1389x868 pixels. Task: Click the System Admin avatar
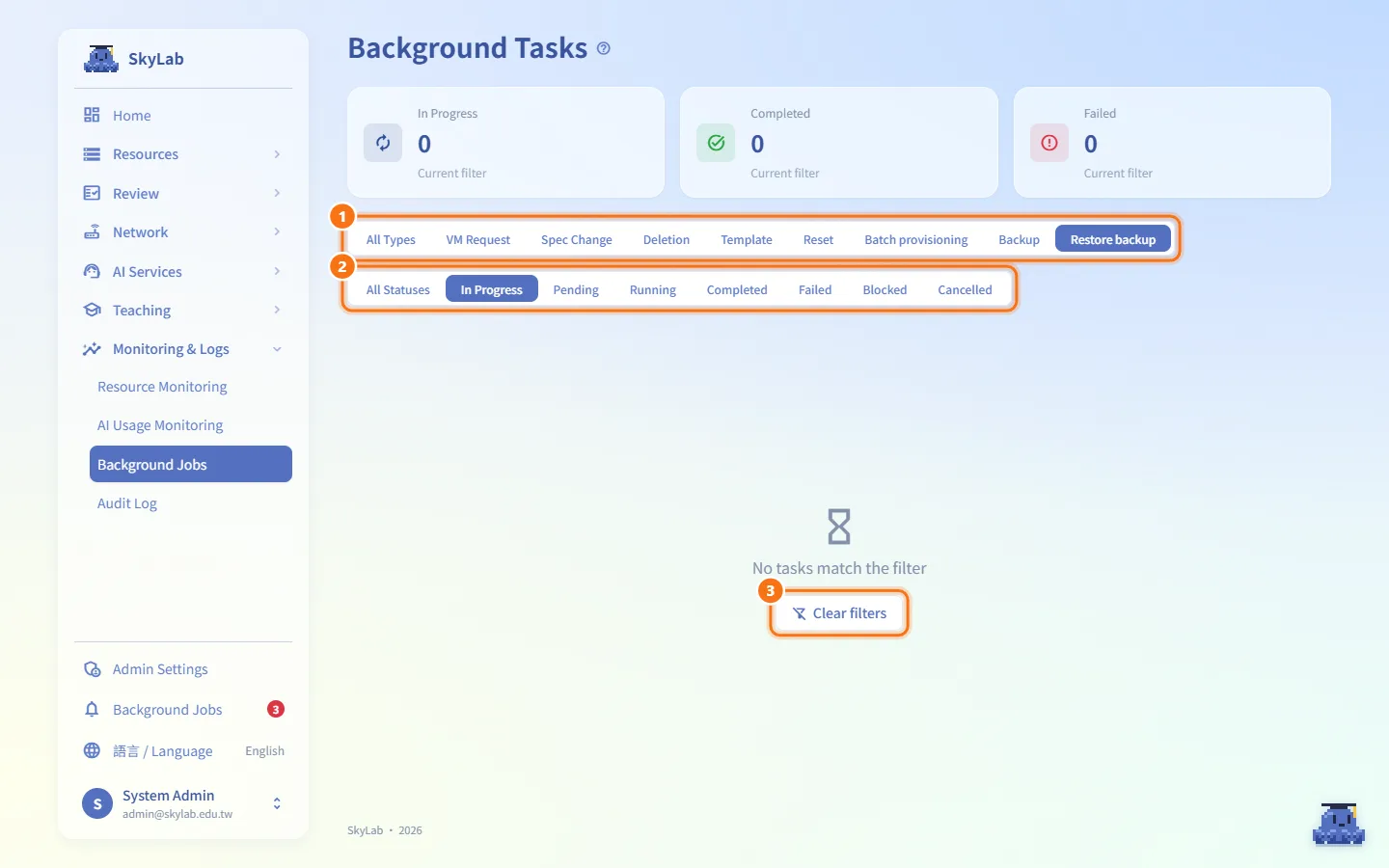97,803
